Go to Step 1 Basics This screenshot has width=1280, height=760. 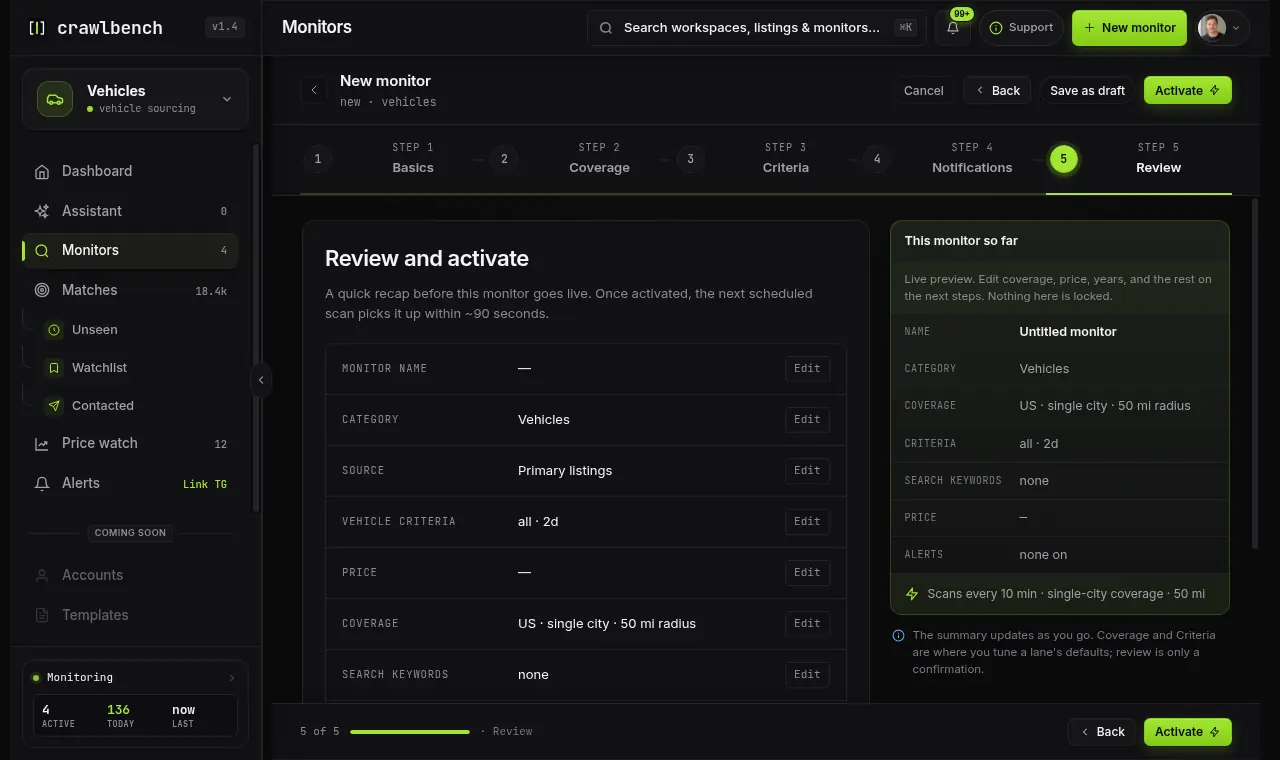pyautogui.click(x=393, y=159)
